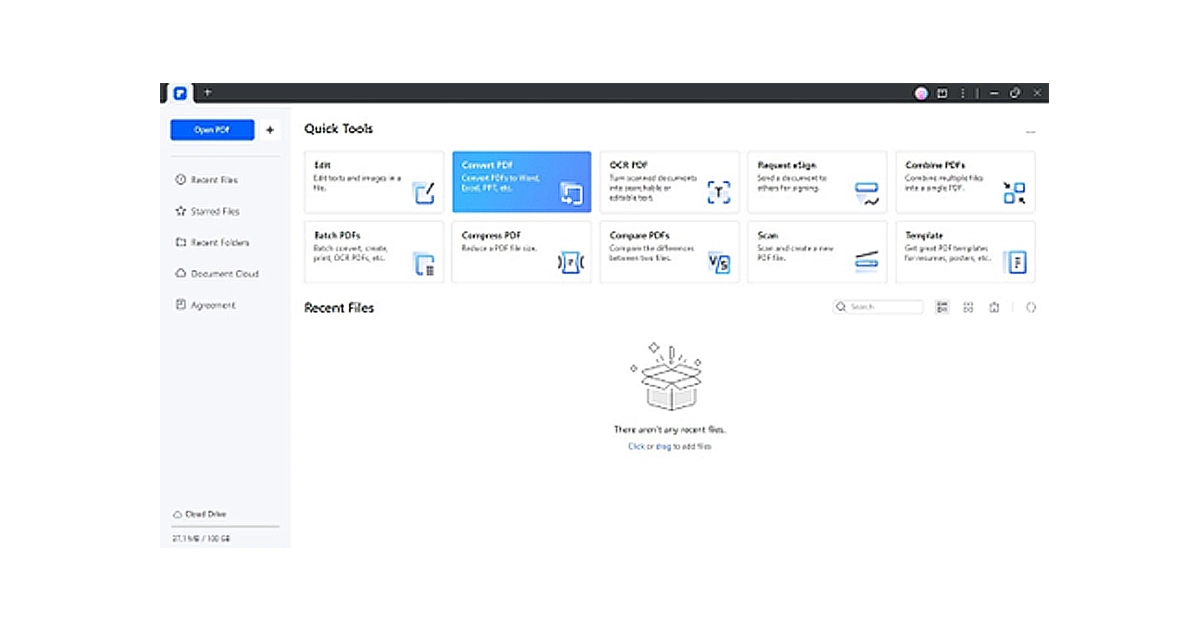
Task: Open the user account avatar
Action: [x=921, y=93]
